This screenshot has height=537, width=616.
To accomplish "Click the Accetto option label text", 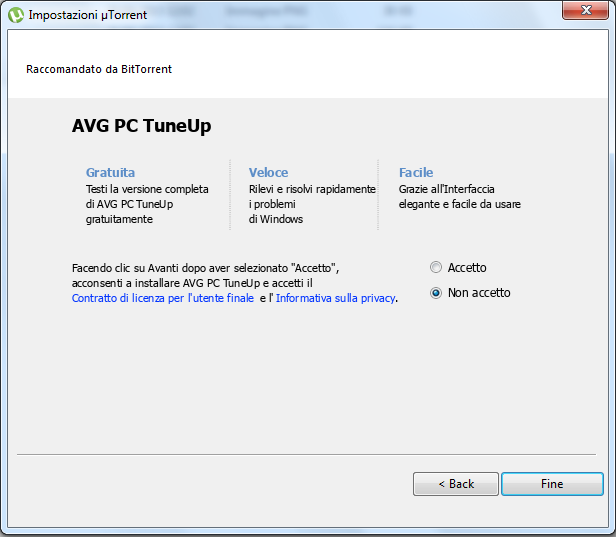I will (x=467, y=268).
